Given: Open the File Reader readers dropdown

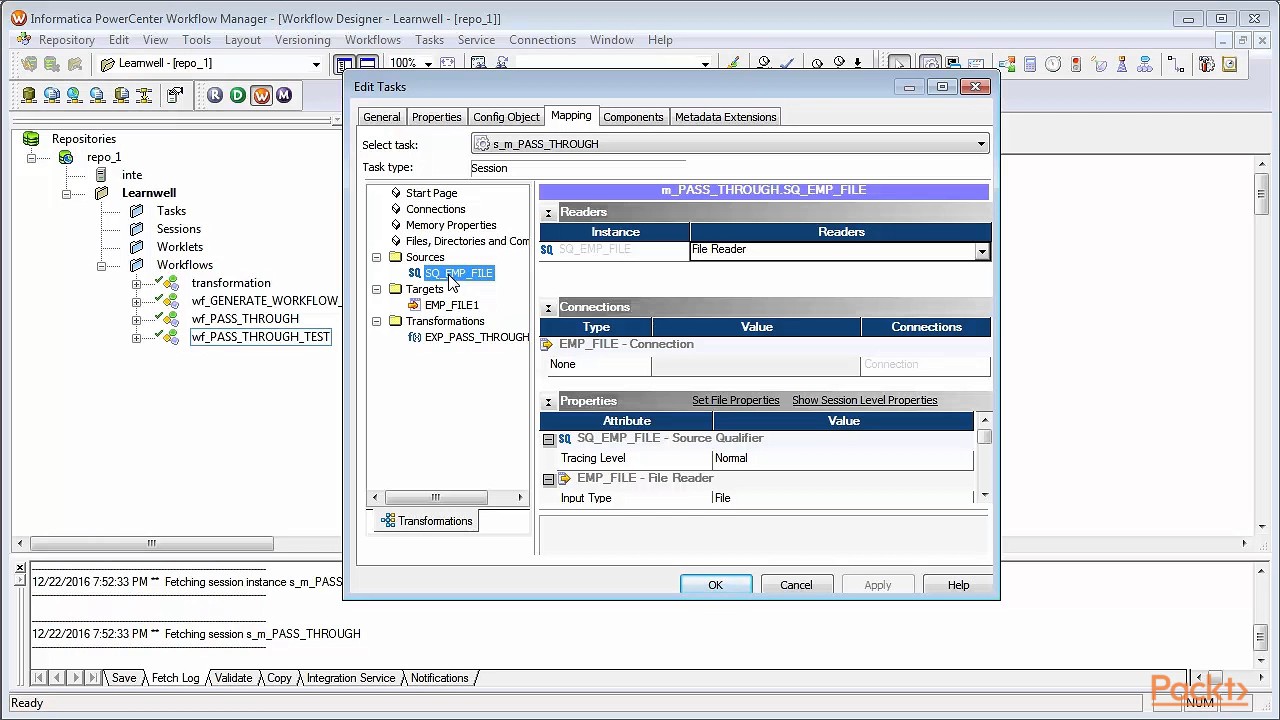Looking at the screenshot, I should (982, 251).
